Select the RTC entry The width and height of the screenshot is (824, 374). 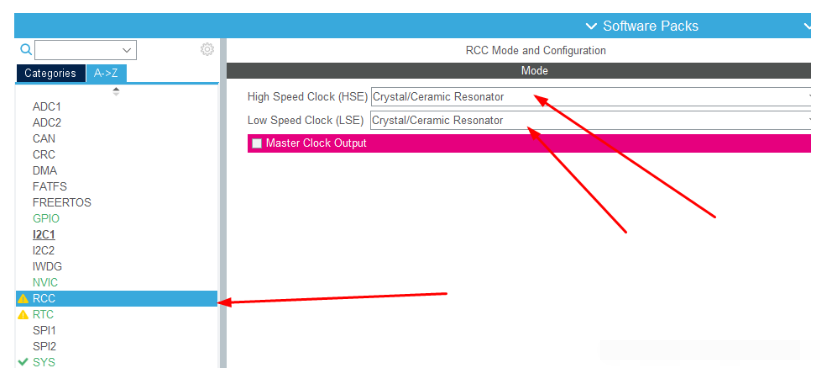point(43,315)
